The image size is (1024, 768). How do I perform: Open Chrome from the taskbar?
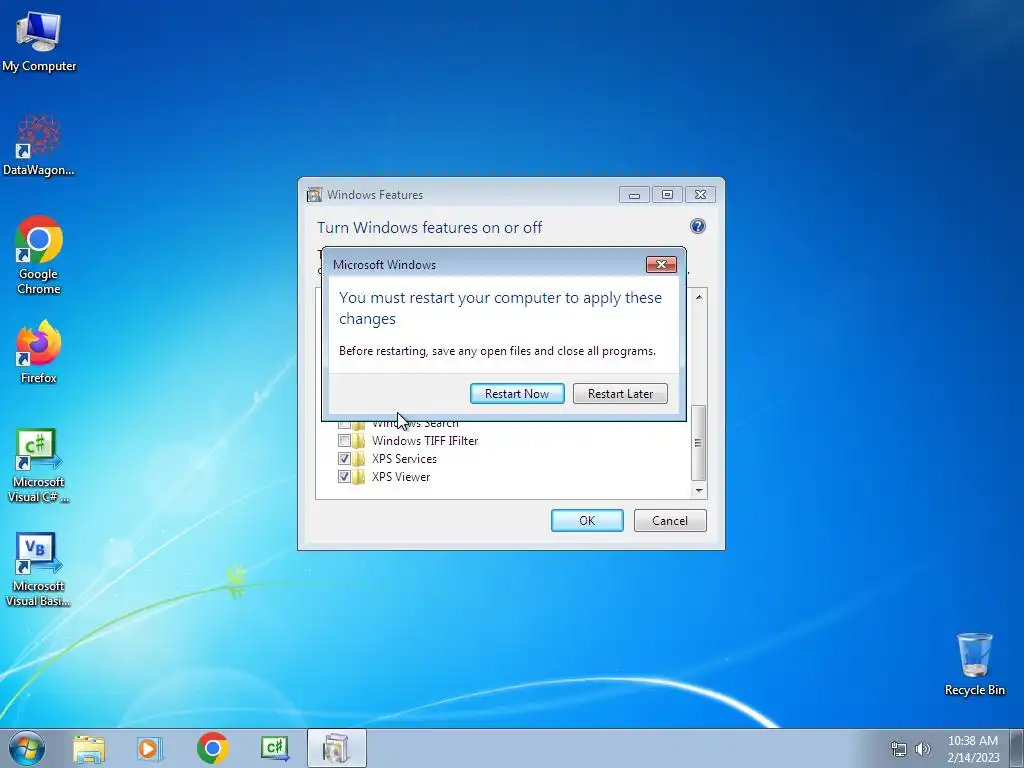tap(212, 748)
